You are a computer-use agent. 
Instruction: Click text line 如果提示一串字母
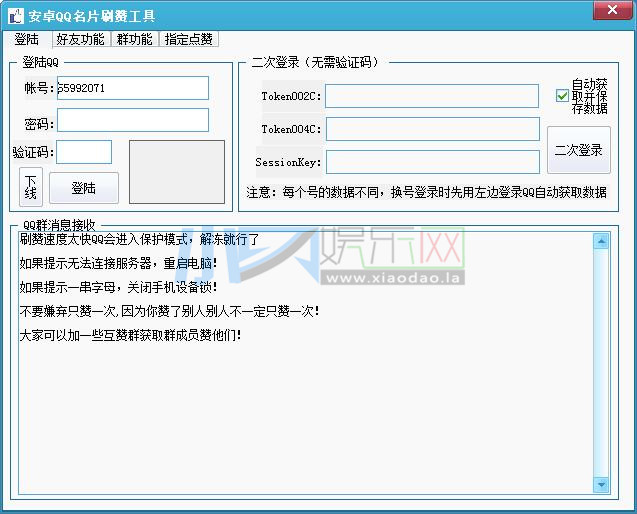(118, 287)
